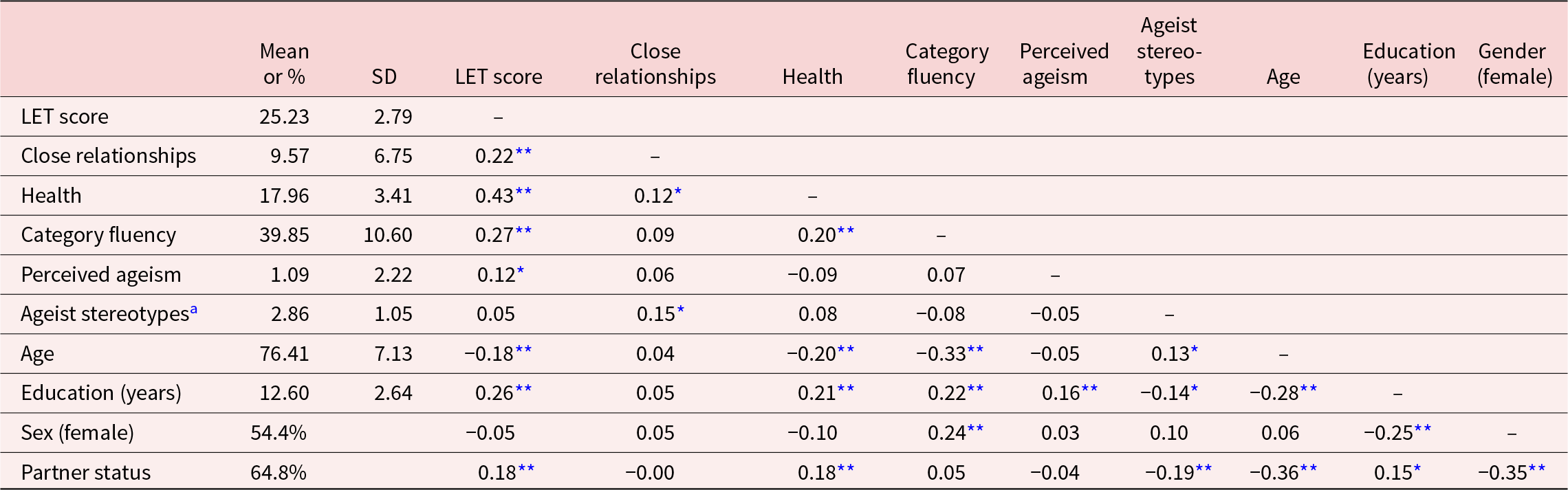Click the superscript 'a' footnote after Ageist stereotypes
This screenshot has height=490, width=1568.
coord(194,310)
